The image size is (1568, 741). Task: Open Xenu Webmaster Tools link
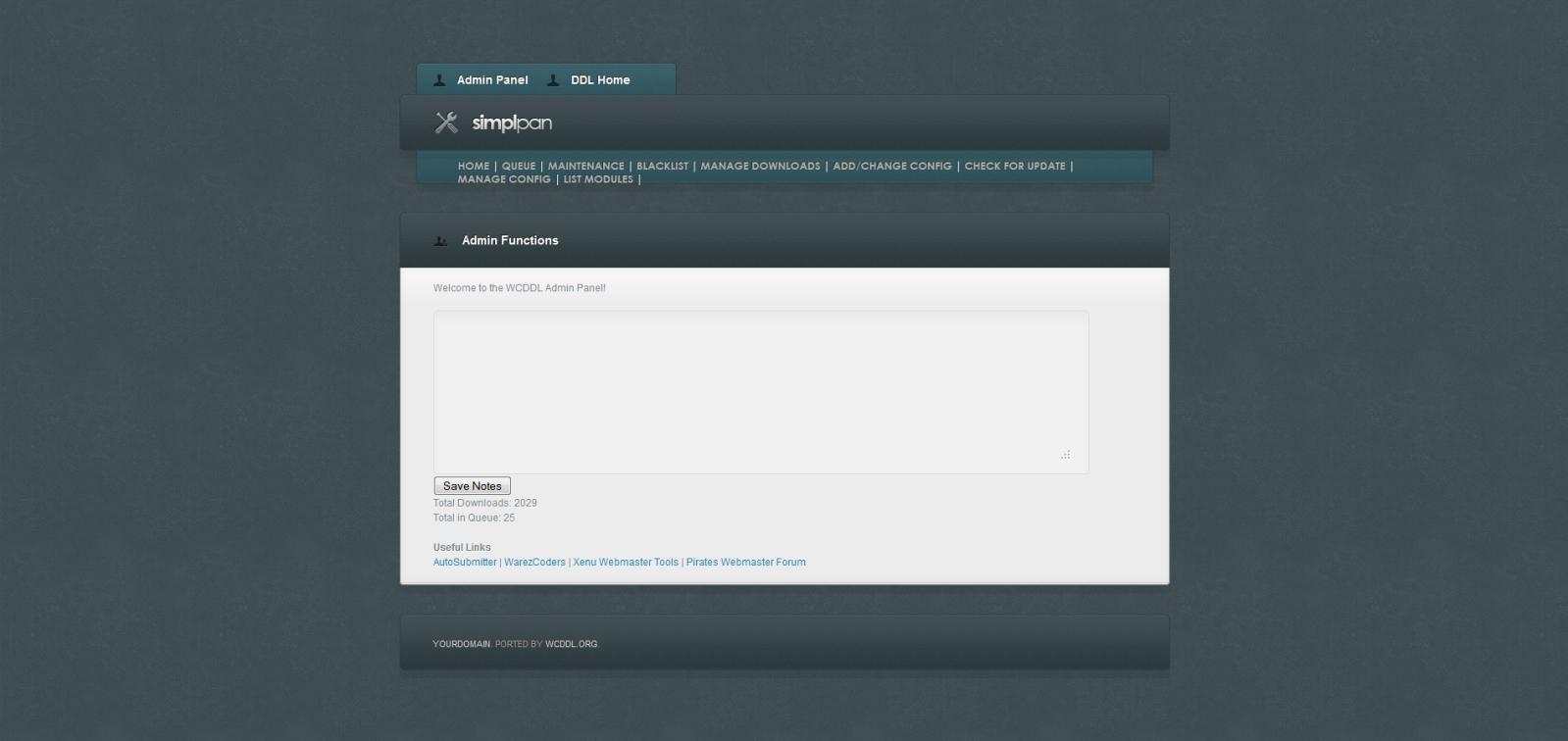tap(626, 563)
